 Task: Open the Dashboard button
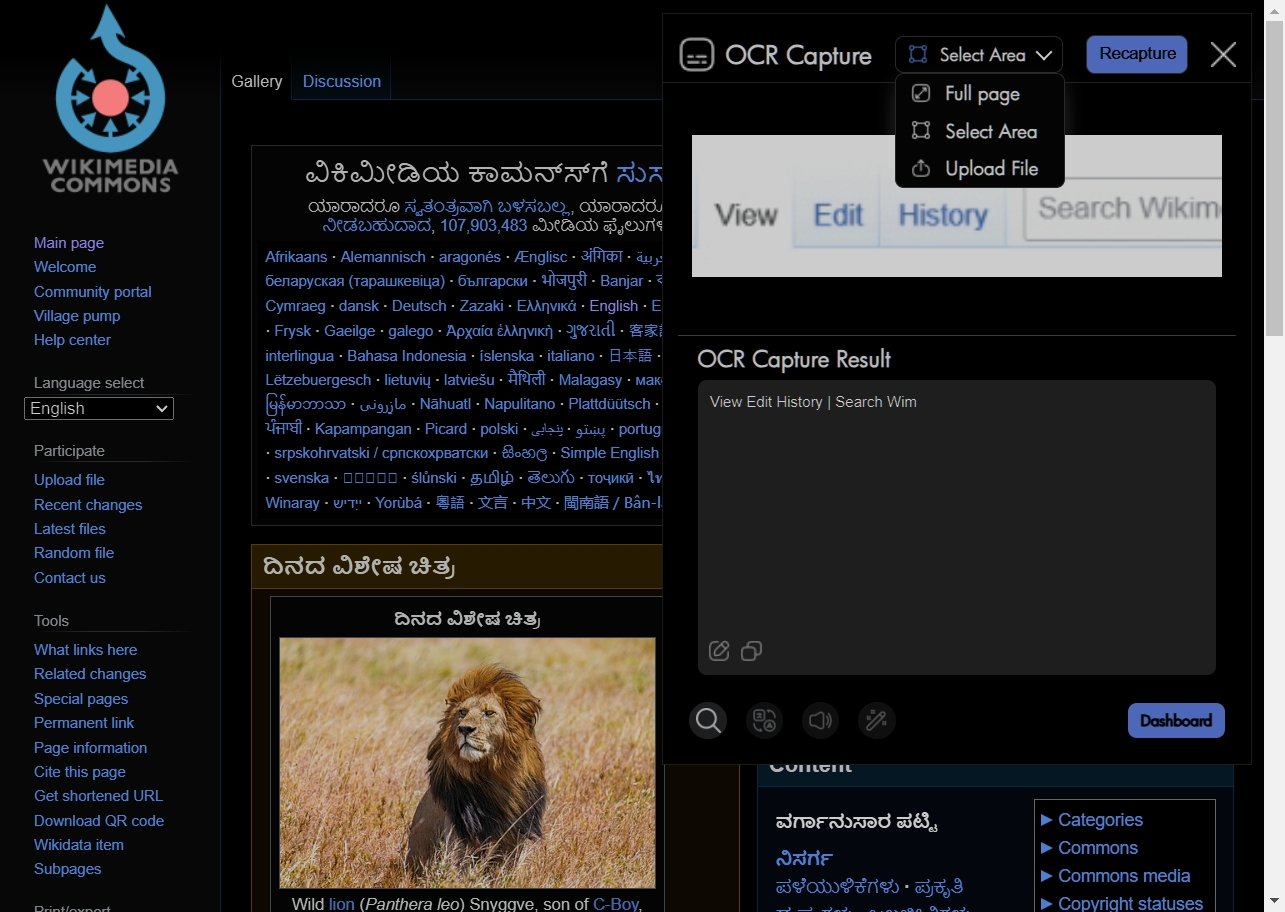pos(1176,720)
